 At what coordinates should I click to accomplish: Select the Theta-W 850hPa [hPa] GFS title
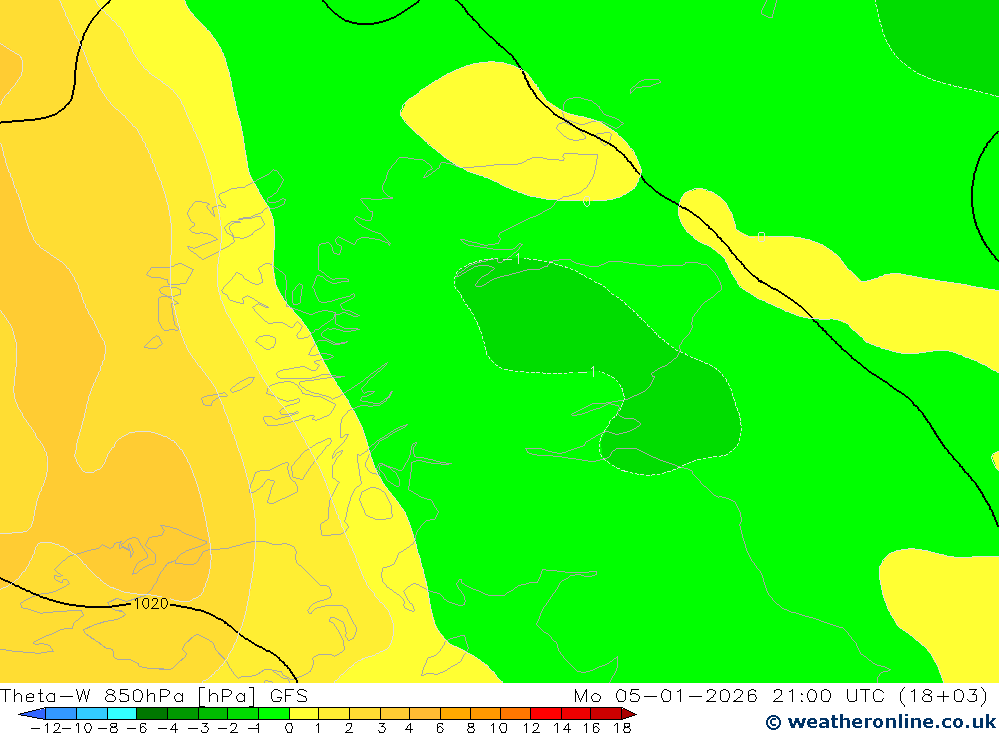pyautogui.click(x=154, y=695)
